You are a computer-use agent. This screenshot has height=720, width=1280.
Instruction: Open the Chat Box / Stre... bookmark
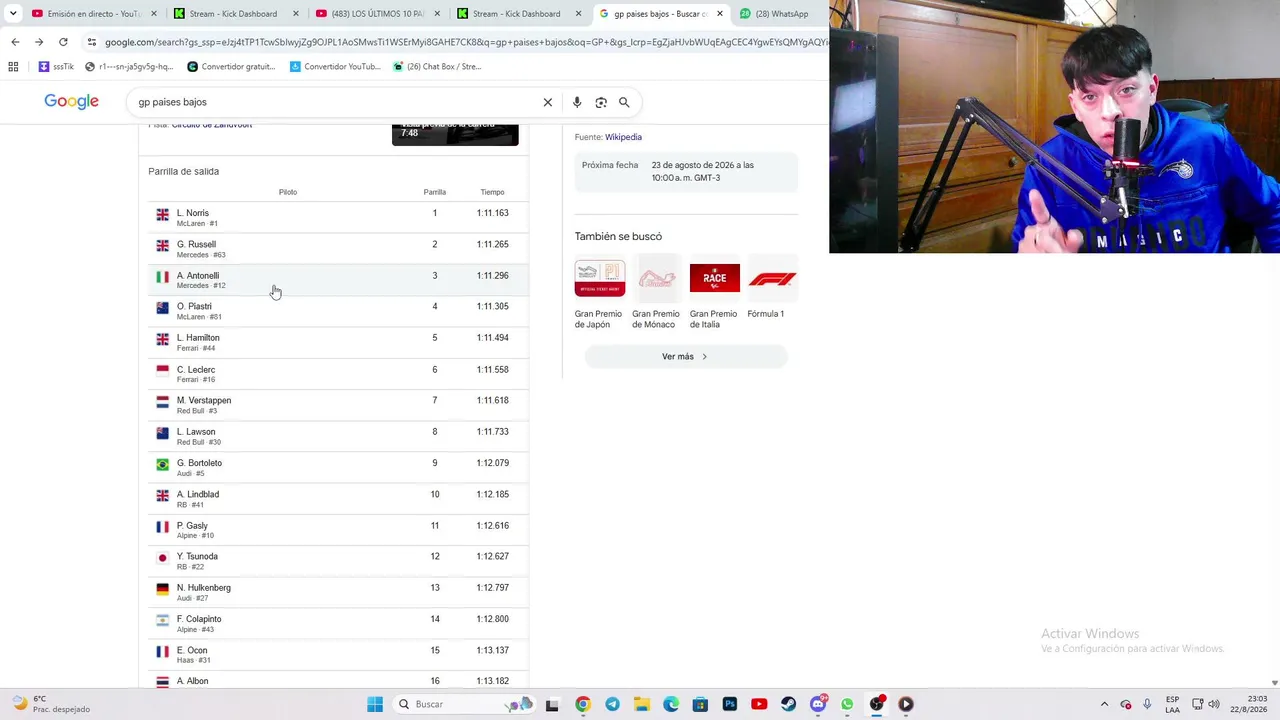pos(437,67)
